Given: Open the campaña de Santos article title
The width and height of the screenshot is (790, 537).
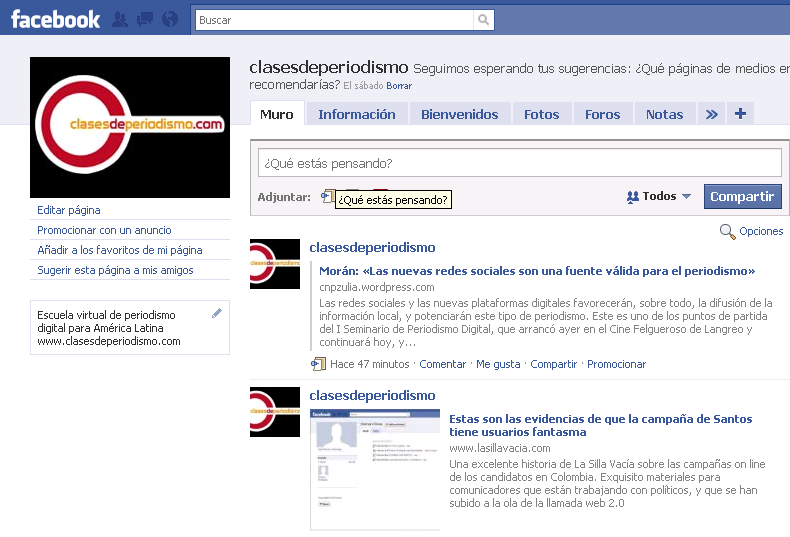Looking at the screenshot, I should pyautogui.click(x=601, y=425).
